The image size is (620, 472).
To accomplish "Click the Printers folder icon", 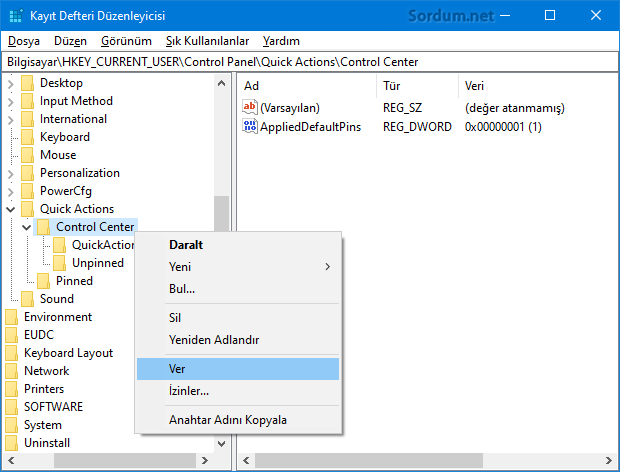I will point(12,389).
